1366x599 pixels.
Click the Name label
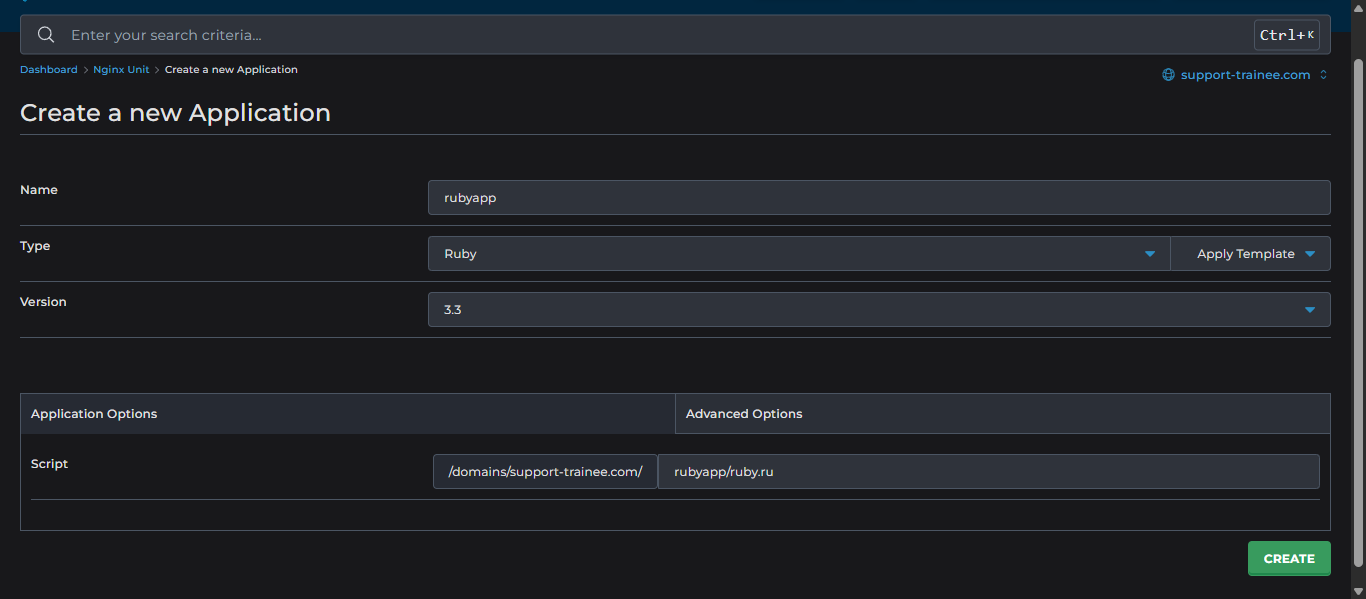[x=39, y=190]
